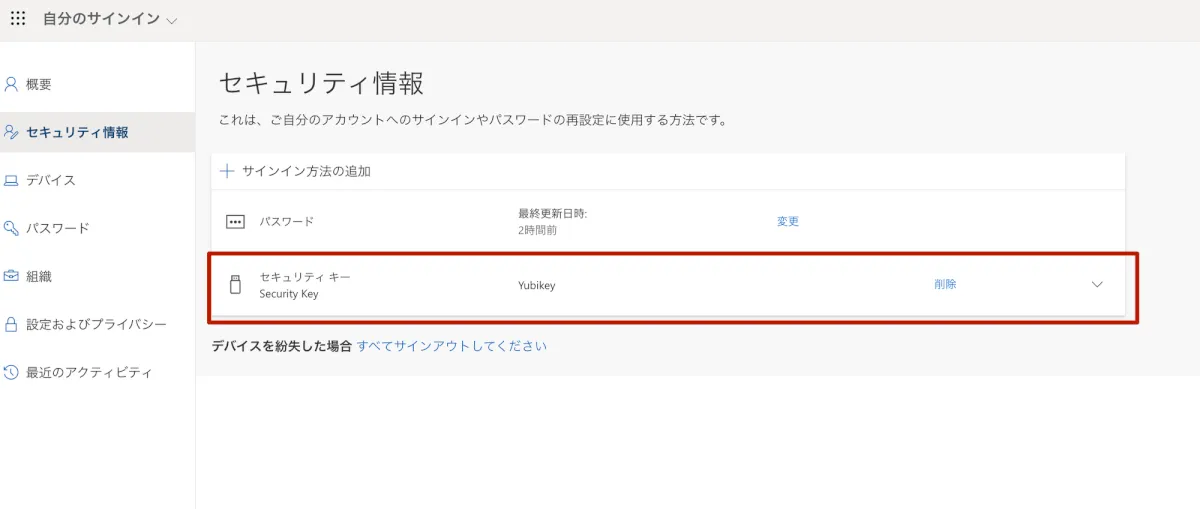Click the パスワード key icon in sidebar

click(x=11, y=228)
